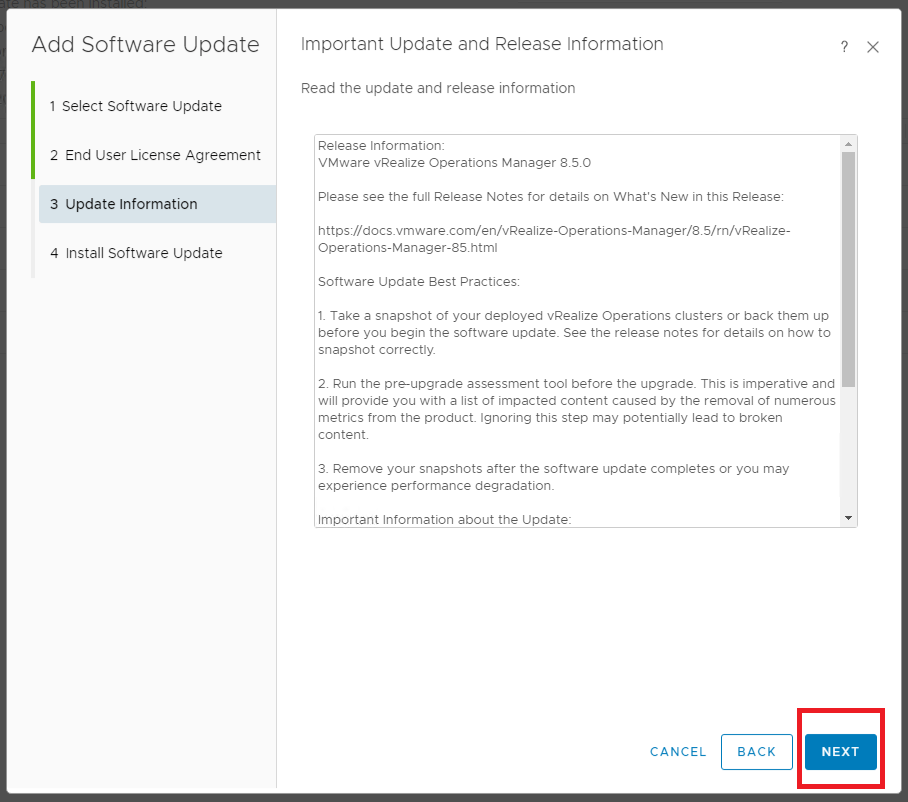
Task: Click the 'Take a snapshot' best practice paragraph
Action: click(573, 332)
